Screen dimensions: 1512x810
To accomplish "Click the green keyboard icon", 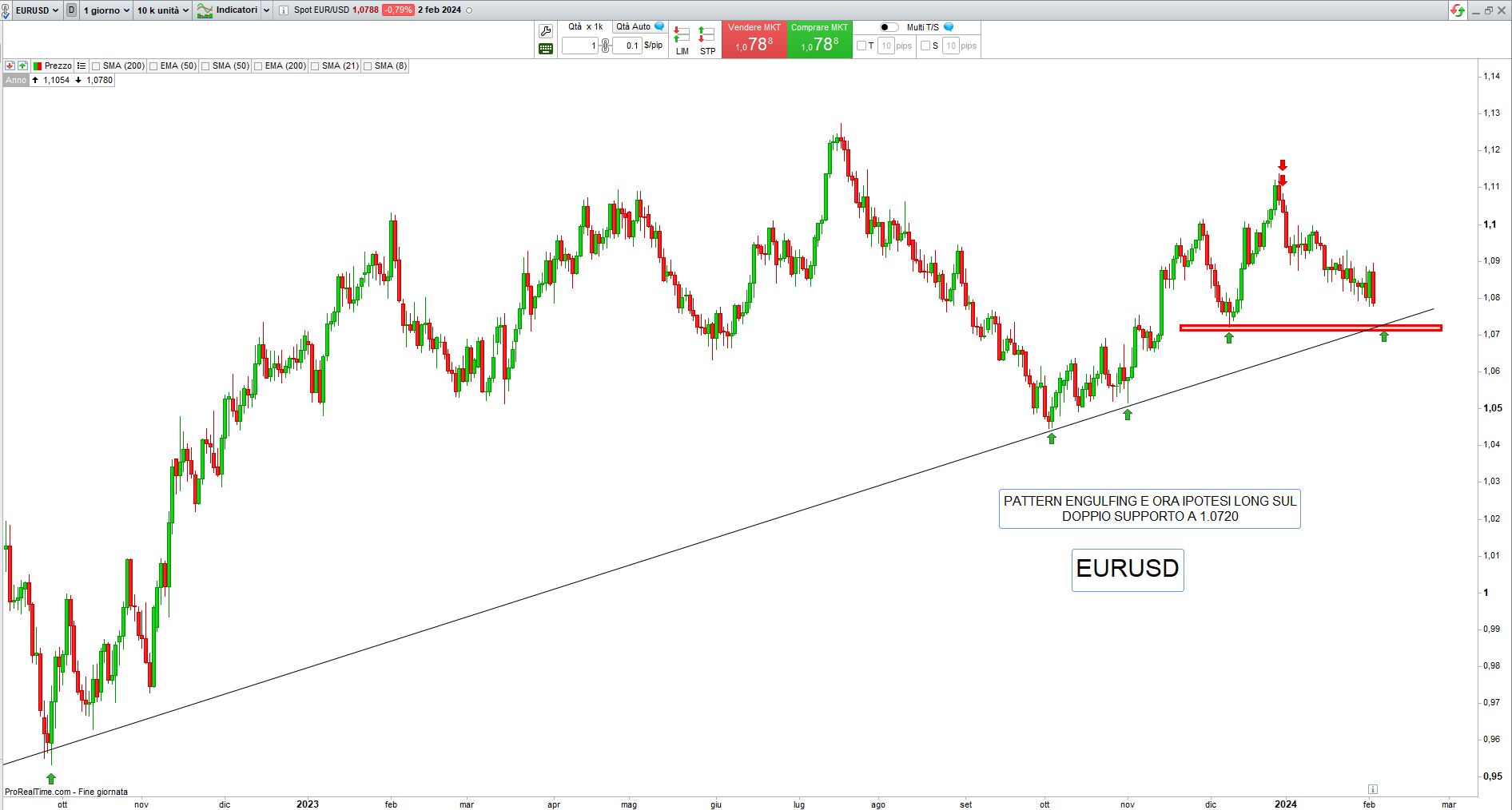I will pos(546,49).
